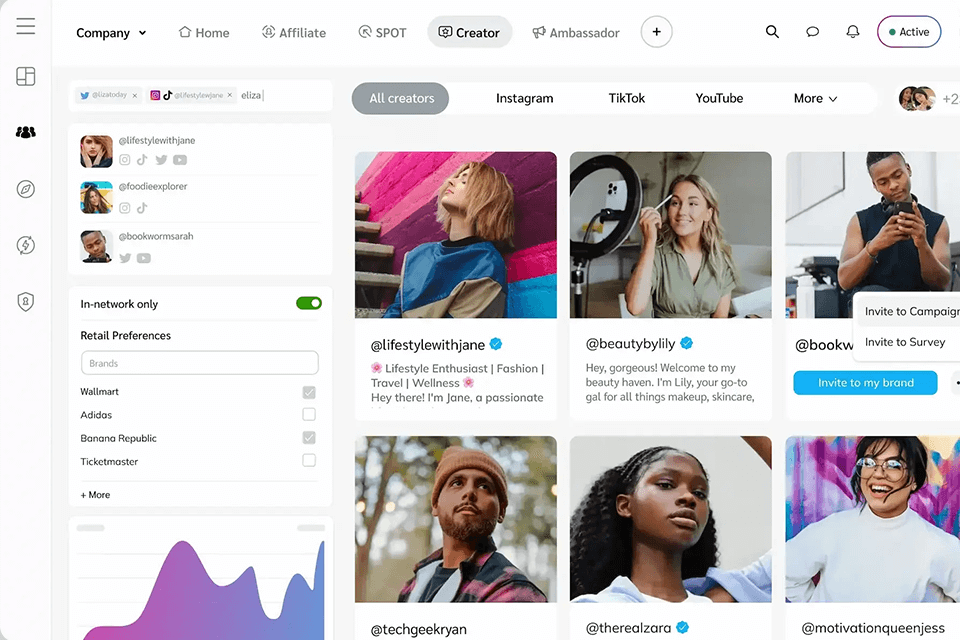The height and width of the screenshot is (640, 960).
Task: Select the Creator tab
Action: pyautogui.click(x=470, y=32)
